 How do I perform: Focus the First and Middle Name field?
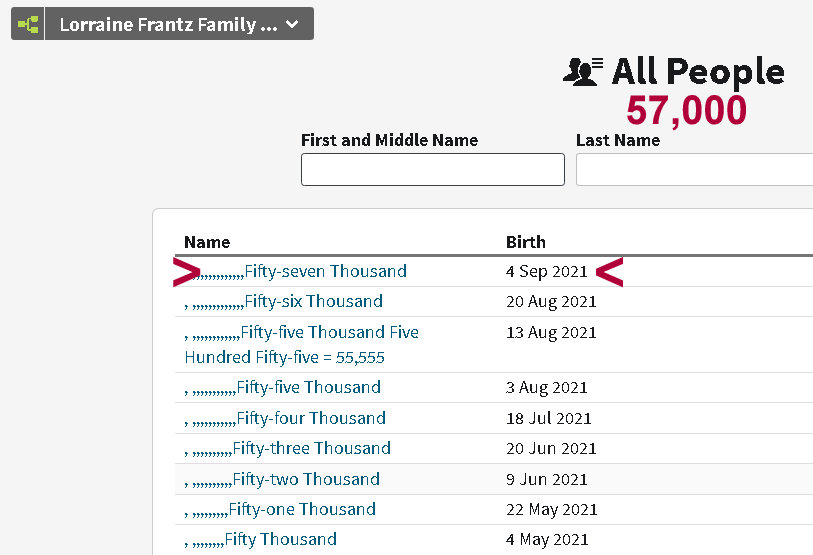[x=432, y=170]
